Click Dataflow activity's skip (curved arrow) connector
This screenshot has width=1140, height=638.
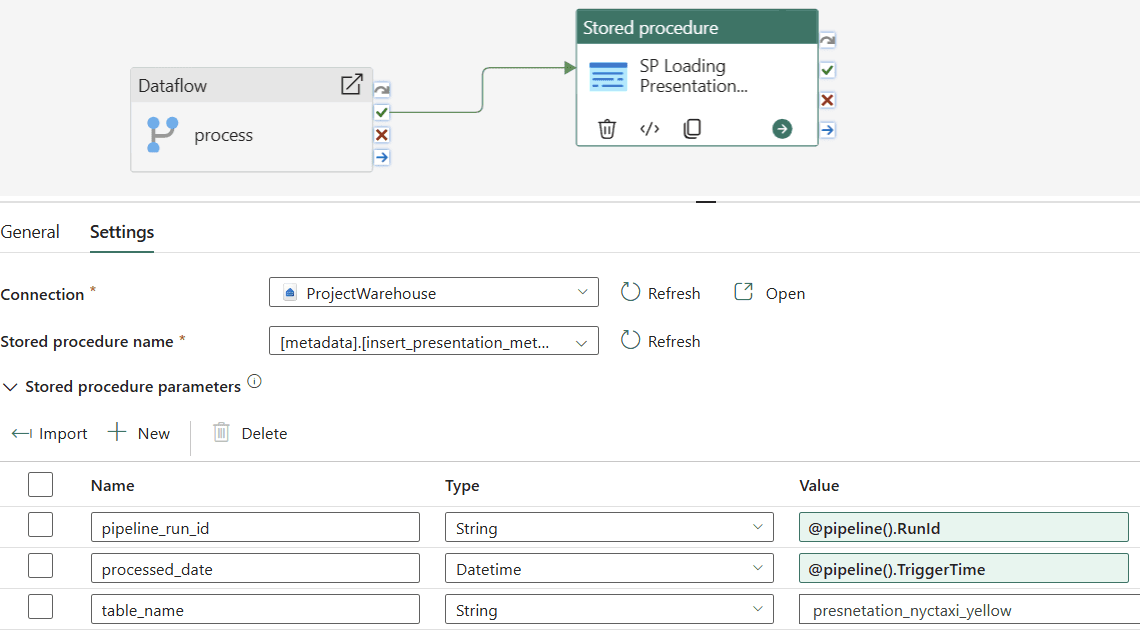coord(382,90)
